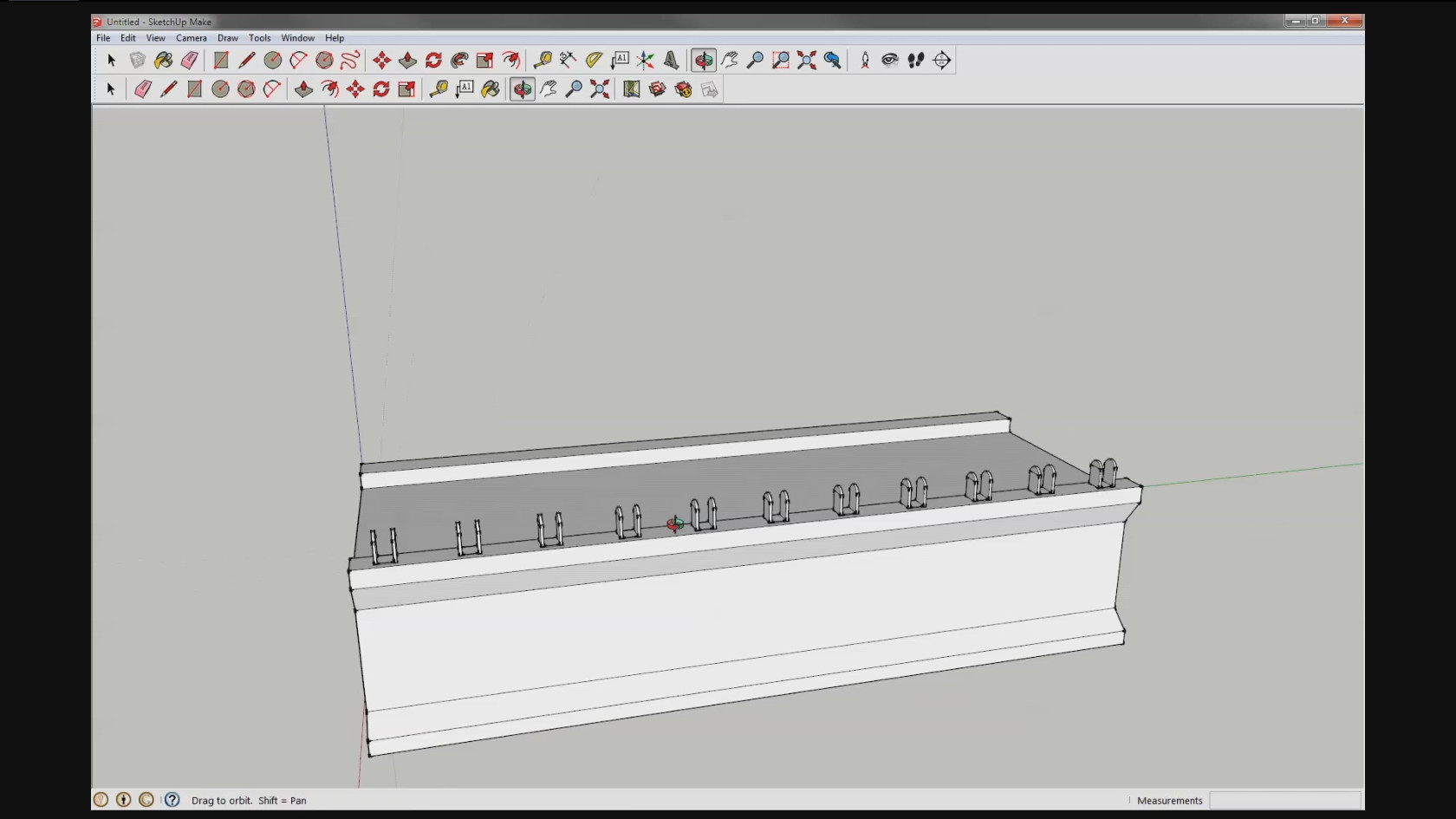
Task: Click the Previous view icon
Action: click(x=833, y=60)
